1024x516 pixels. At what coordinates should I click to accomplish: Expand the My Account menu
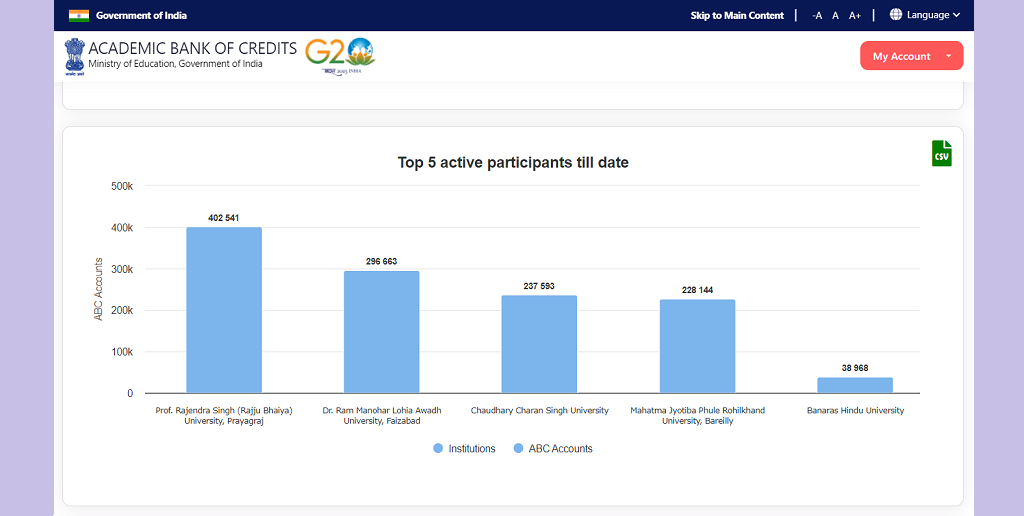912,56
